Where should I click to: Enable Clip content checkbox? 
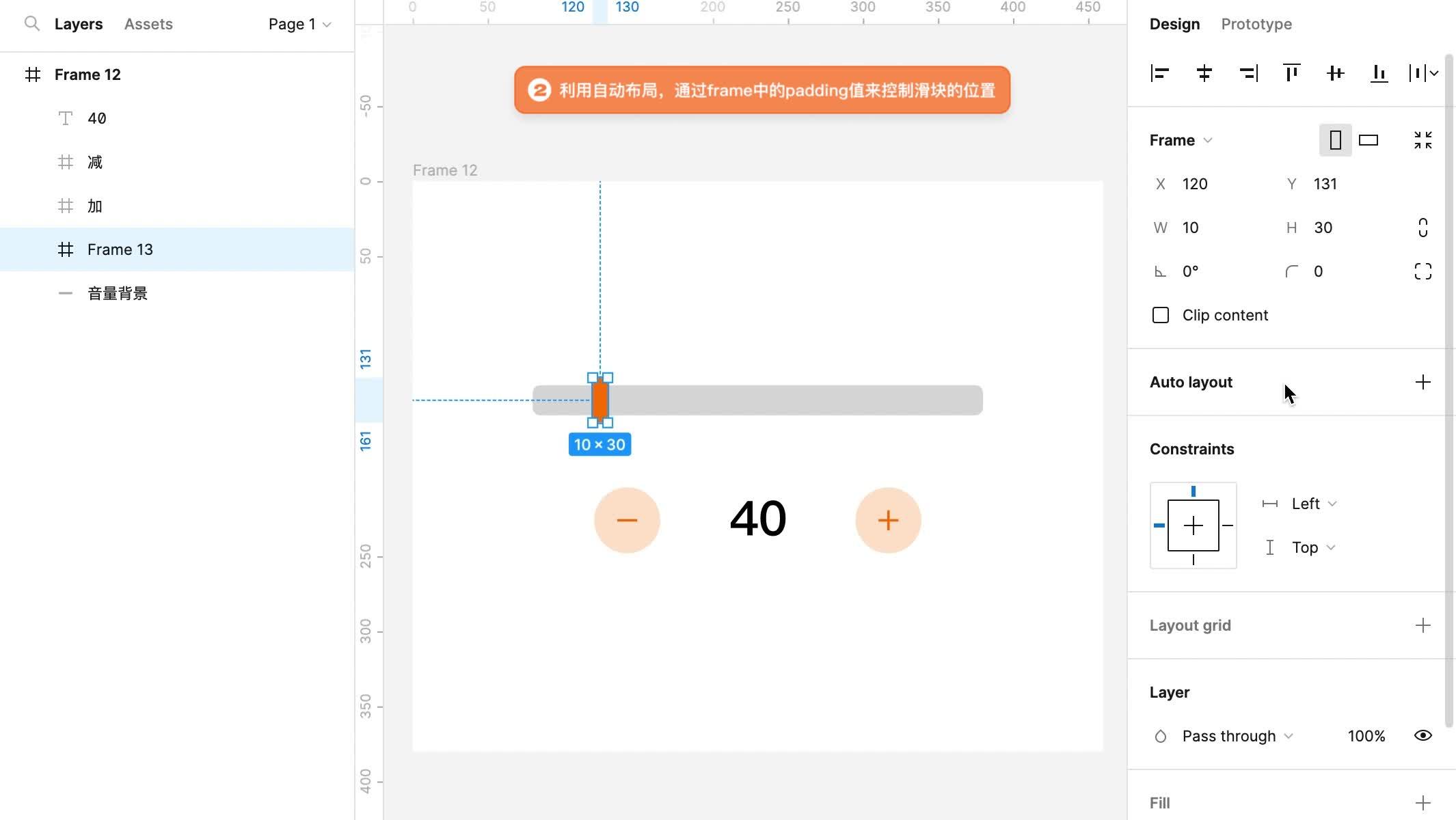click(1161, 315)
